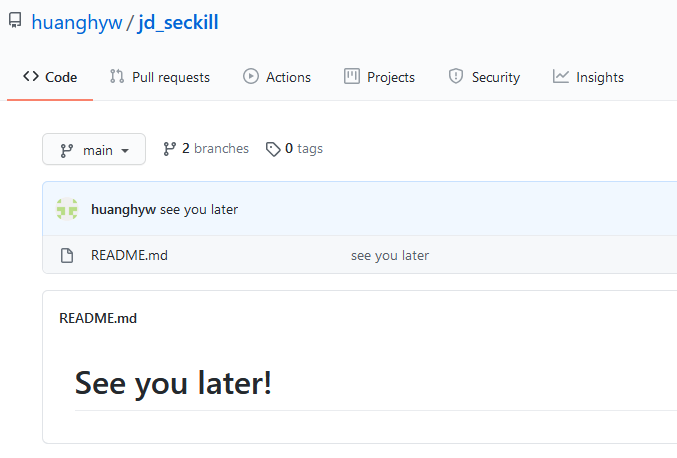Click the Projects board icon
The width and height of the screenshot is (677, 458).
click(352, 77)
